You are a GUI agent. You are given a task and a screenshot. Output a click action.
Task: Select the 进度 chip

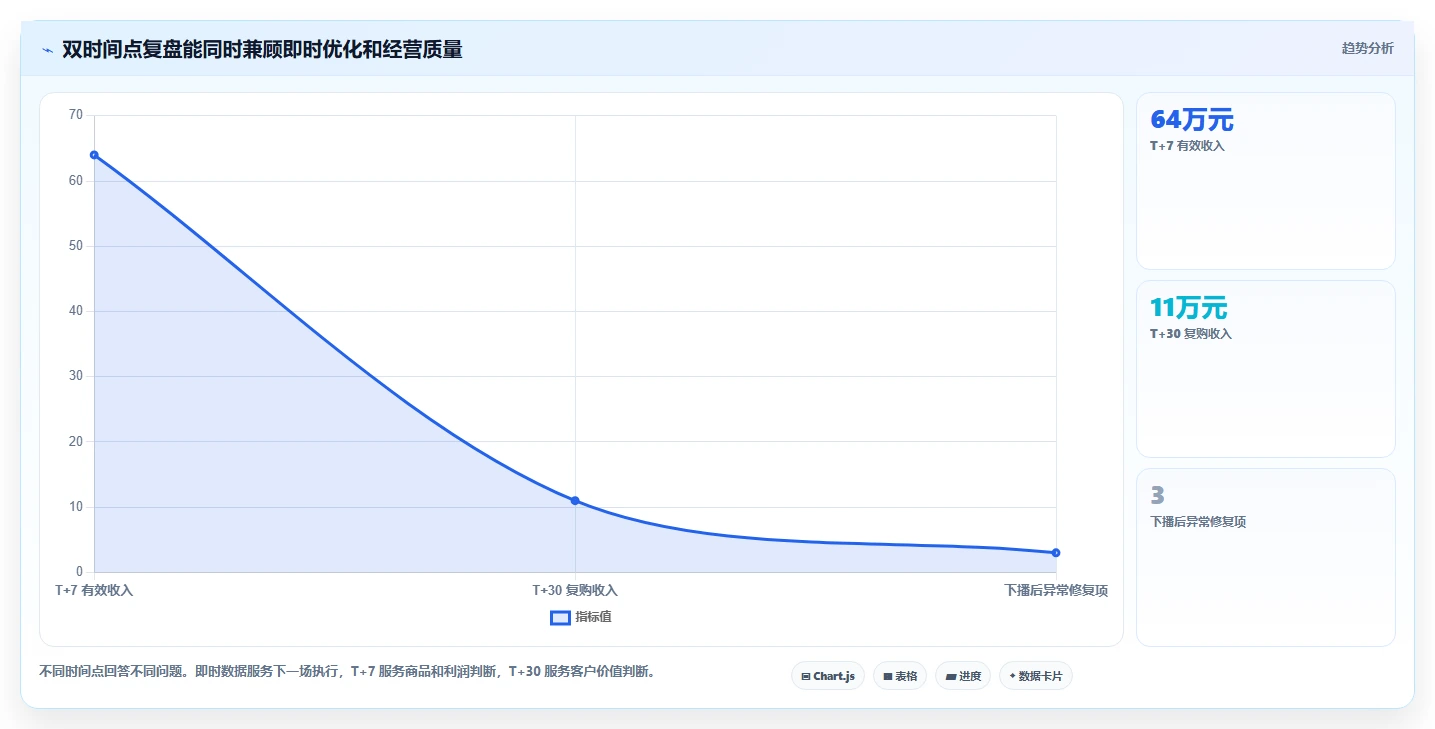coord(963,676)
